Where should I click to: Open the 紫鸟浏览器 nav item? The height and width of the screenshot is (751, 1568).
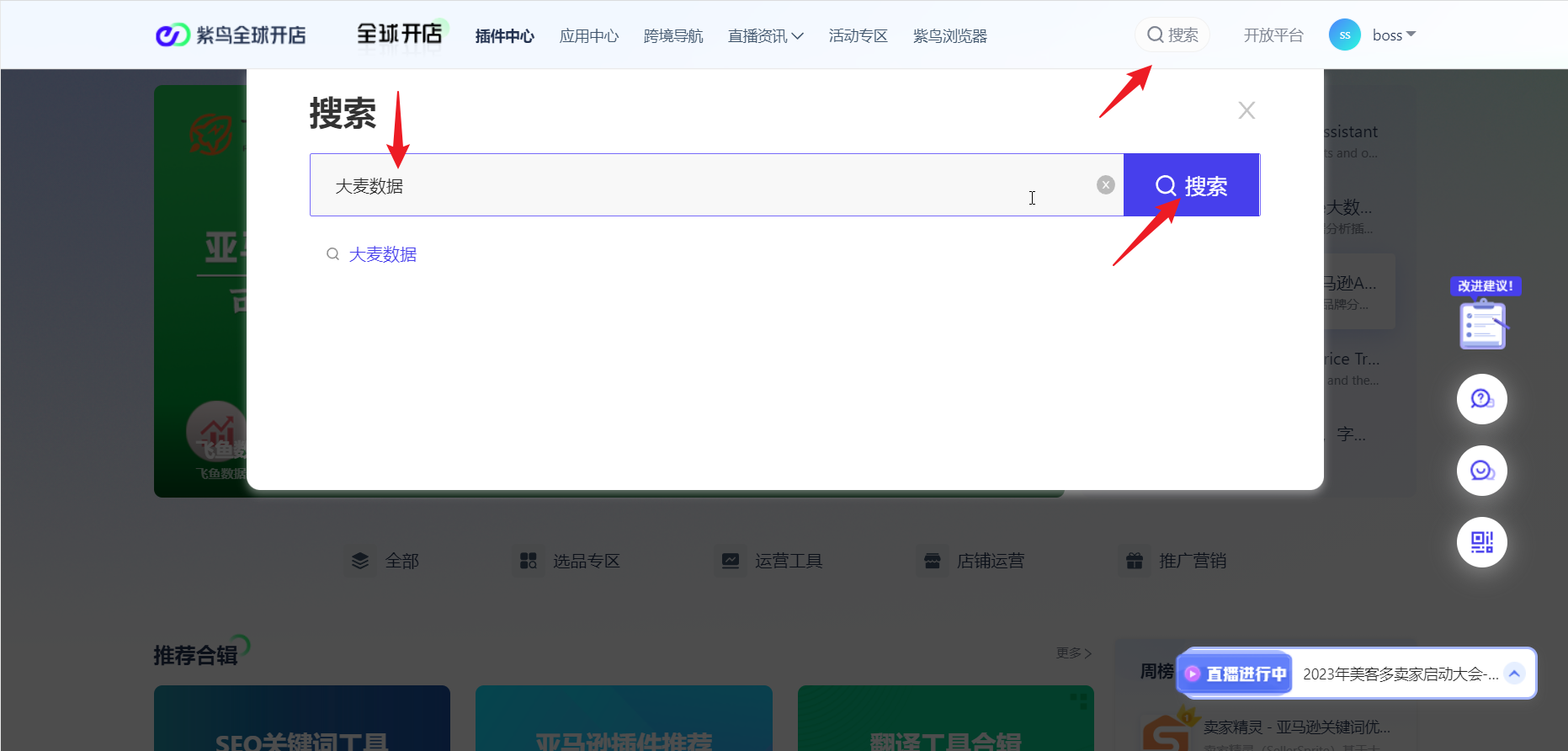950,36
